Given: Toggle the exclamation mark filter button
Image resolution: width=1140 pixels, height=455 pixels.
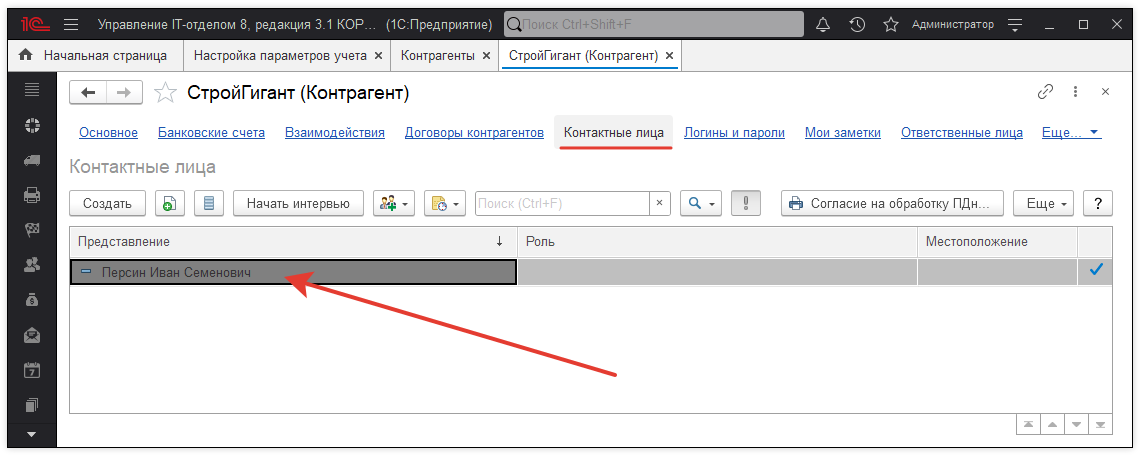Looking at the screenshot, I should pos(746,203).
